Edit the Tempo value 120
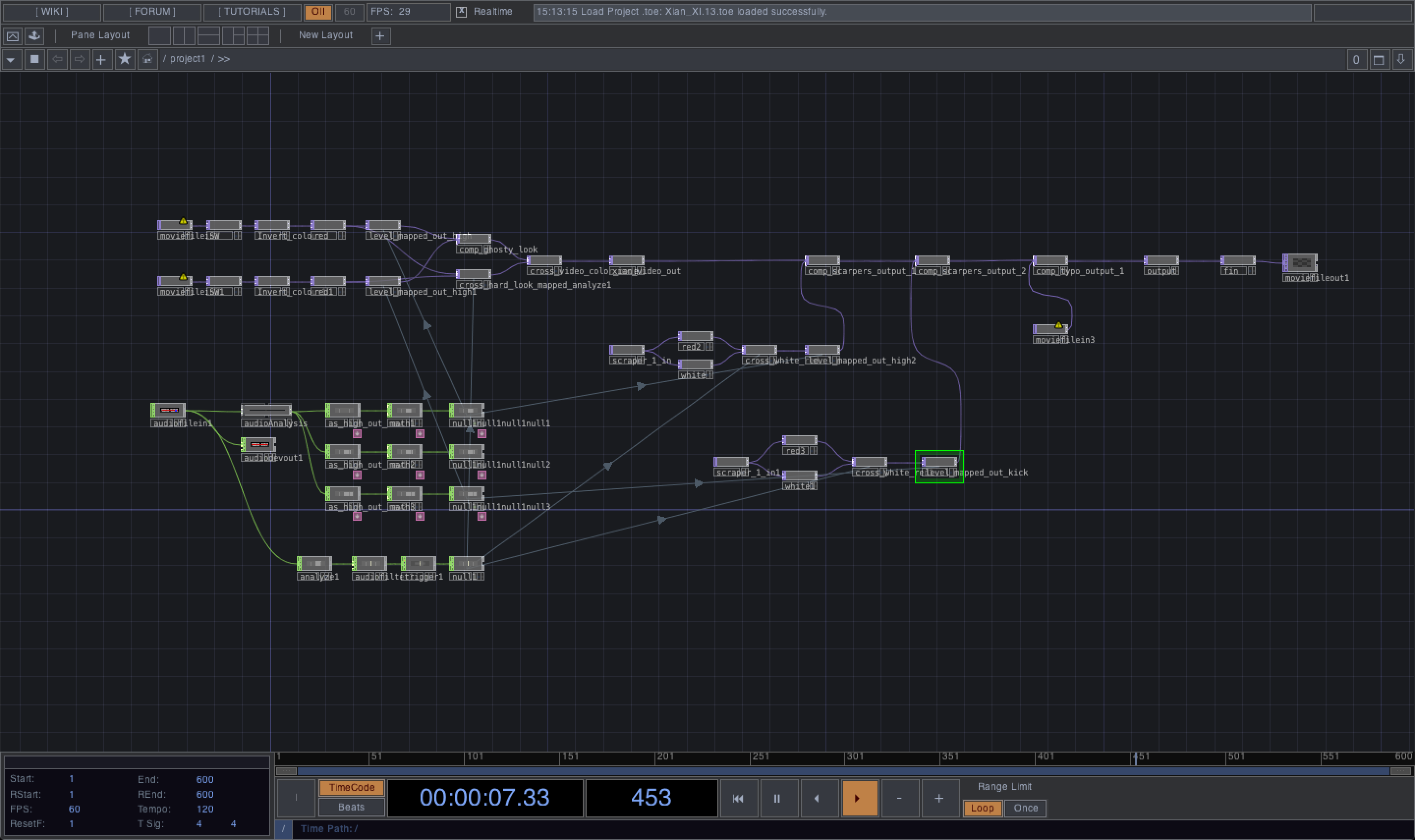1415x840 pixels. [205, 810]
